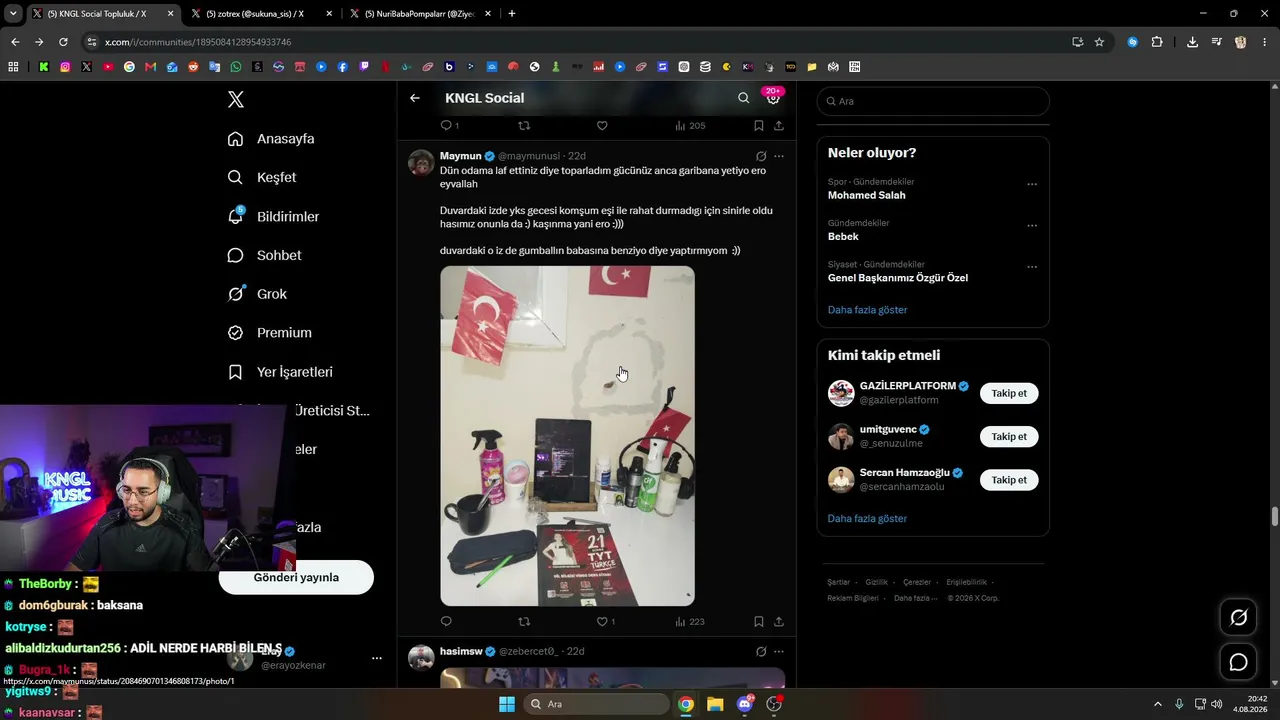The width and height of the screenshot is (1280, 720).
Task: Open Keşfet in the sidebar
Action: pyautogui.click(x=262, y=177)
